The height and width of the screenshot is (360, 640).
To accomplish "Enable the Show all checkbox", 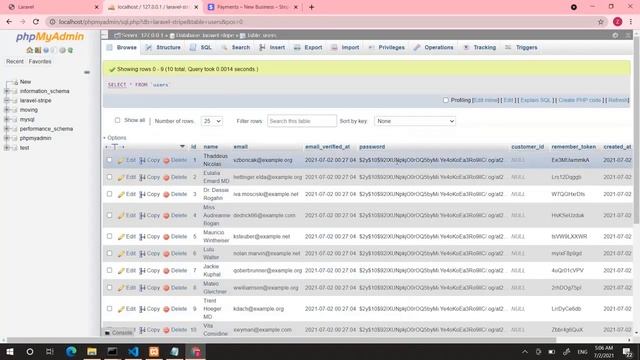I will (118, 120).
